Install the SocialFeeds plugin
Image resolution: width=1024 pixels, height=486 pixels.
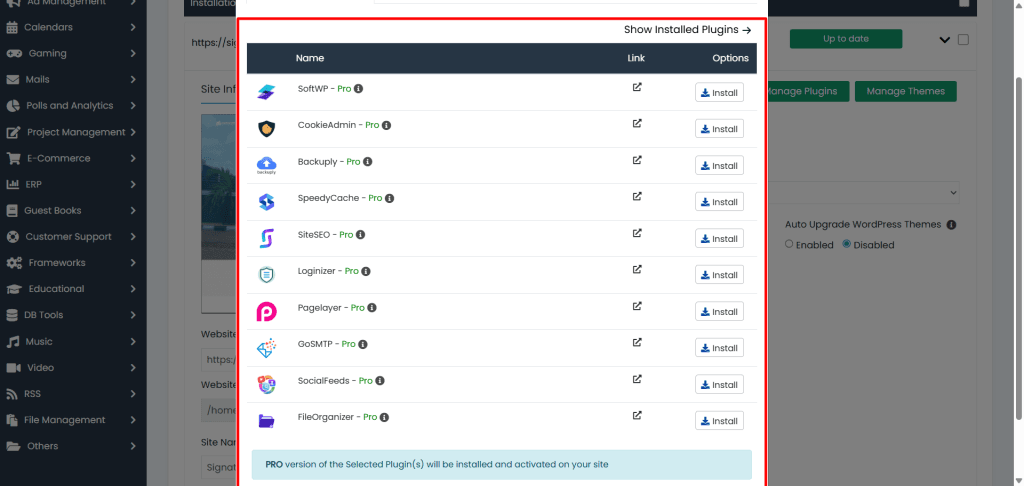[719, 385]
